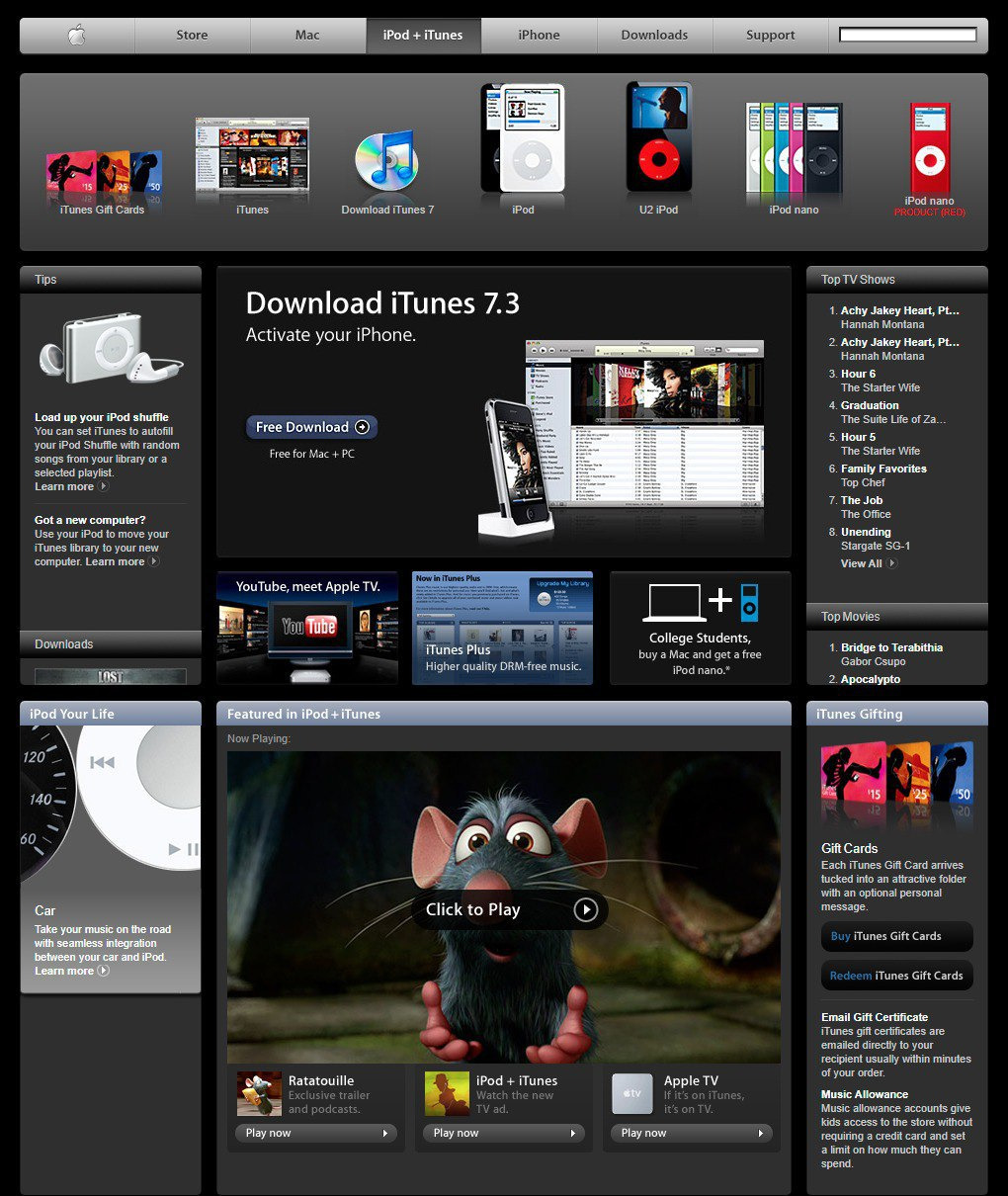Open the College Students free iPod nano promo
Image resolution: width=1008 pixels, height=1196 pixels.
coord(700,628)
